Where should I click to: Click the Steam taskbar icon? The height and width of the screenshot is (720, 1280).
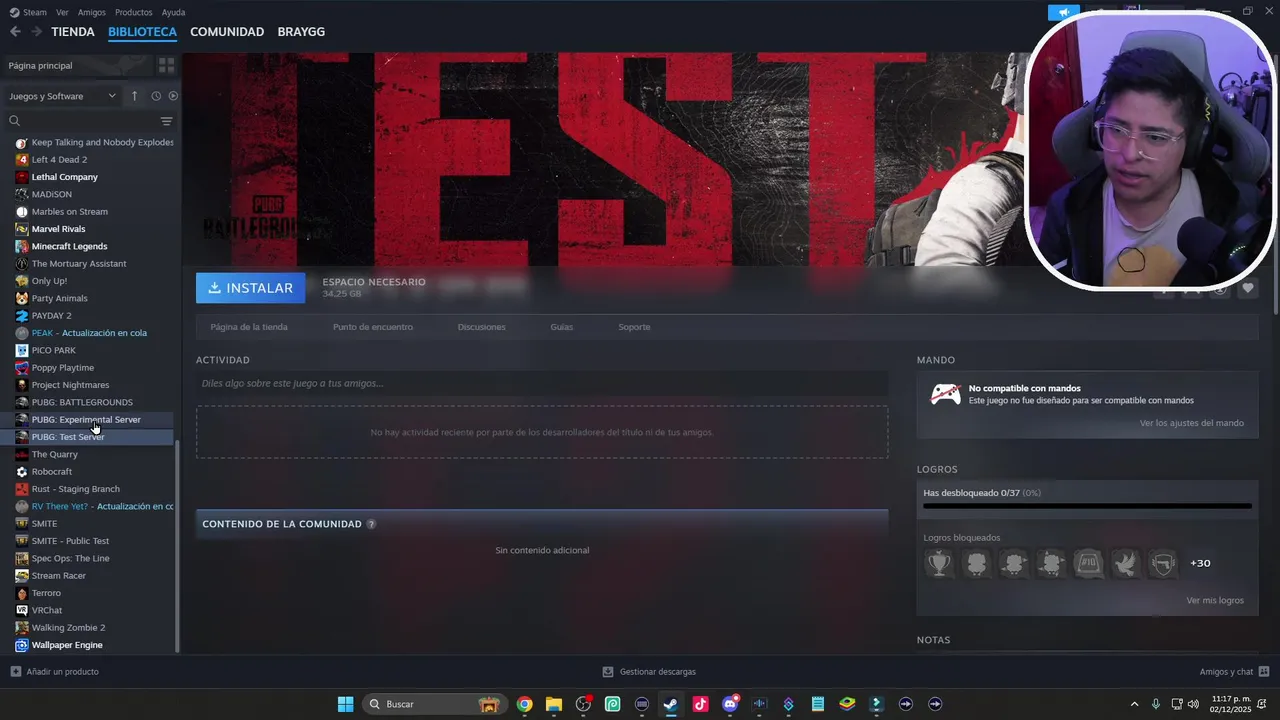tap(671, 704)
